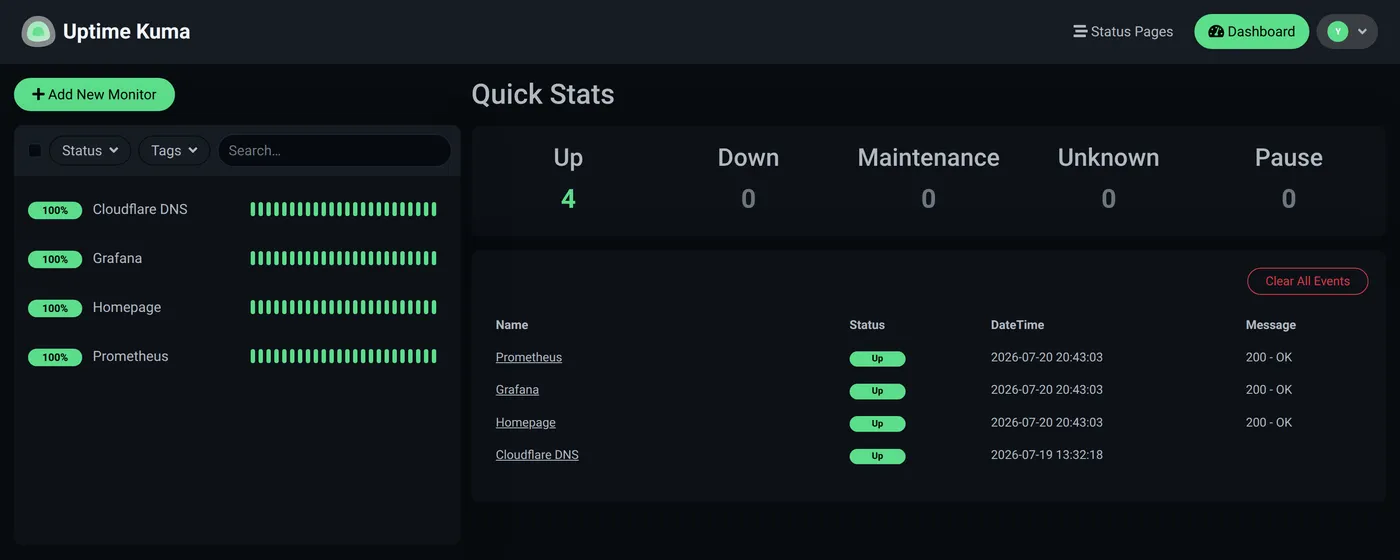The image size is (1400, 560).
Task: Click the Name column header
Action: [x=512, y=325]
